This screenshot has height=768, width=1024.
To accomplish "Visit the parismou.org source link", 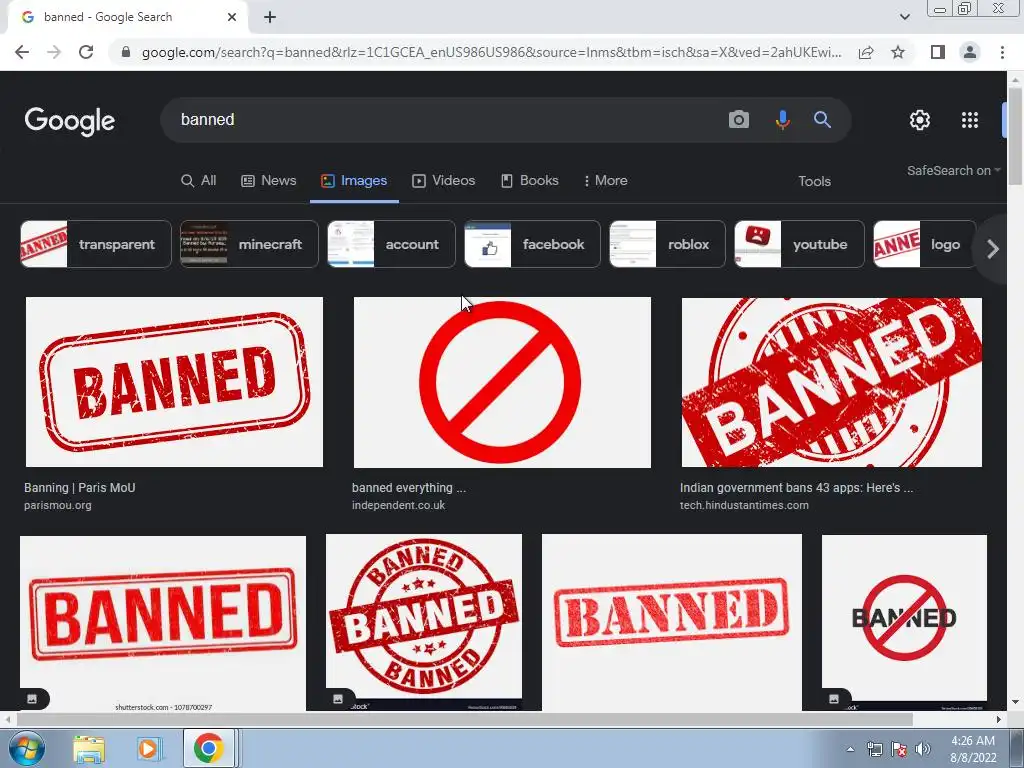I will (57, 505).
